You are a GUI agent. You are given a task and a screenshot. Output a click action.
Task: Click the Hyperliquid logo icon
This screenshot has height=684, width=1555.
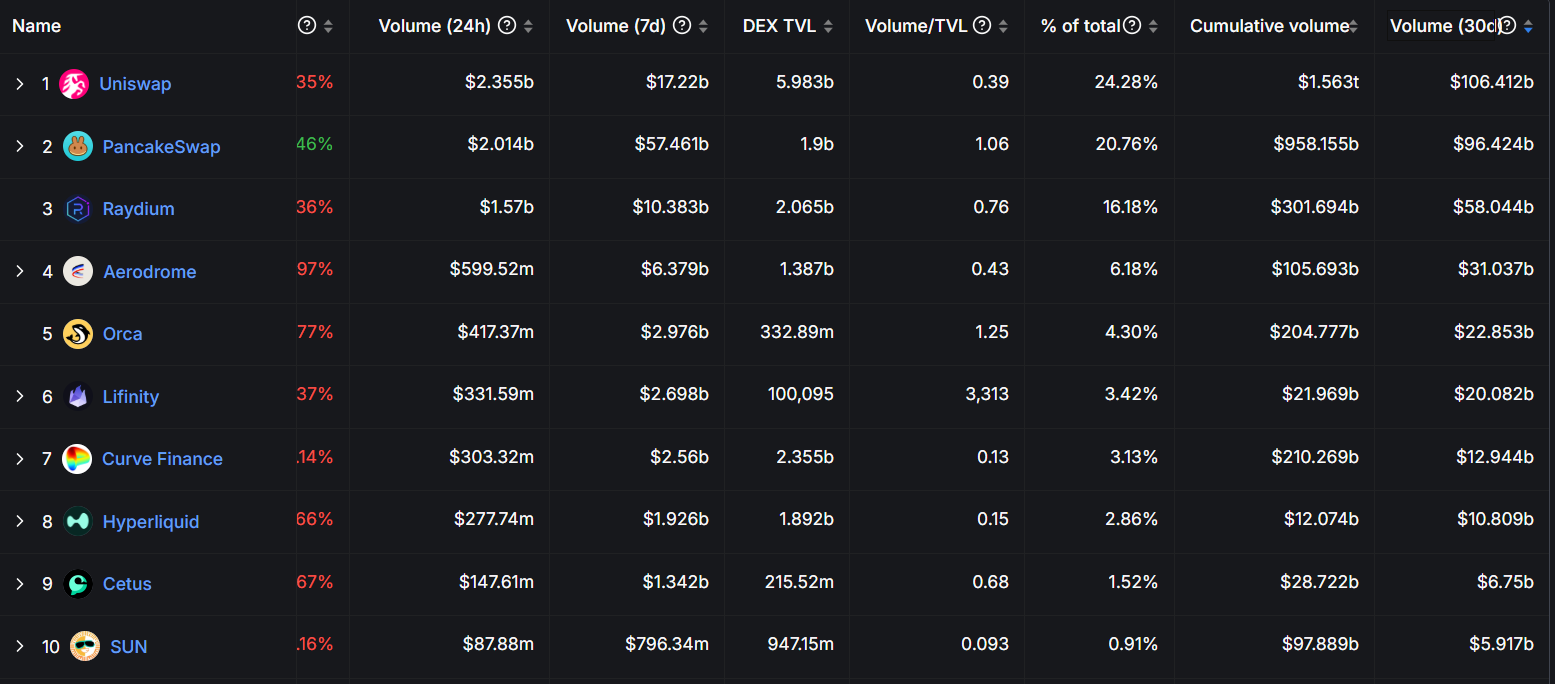click(x=78, y=521)
